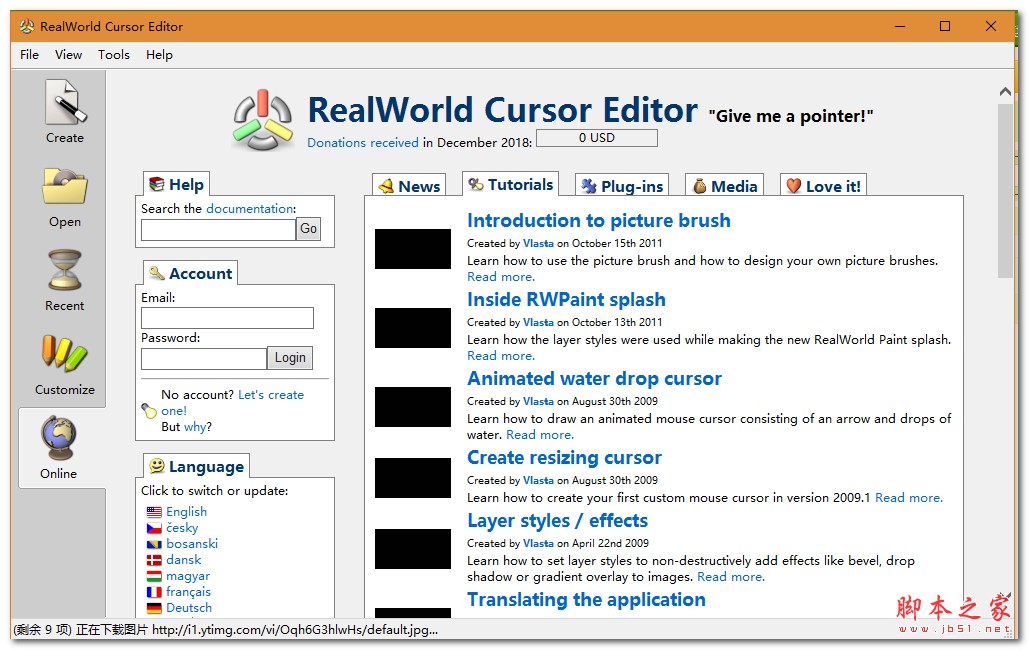Switch to the Plug-ins tab

pos(622,186)
